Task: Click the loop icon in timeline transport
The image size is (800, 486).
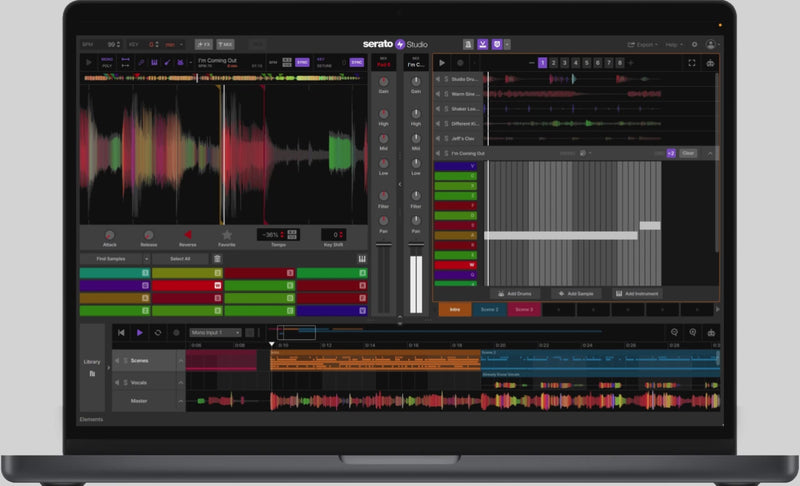Action: click(x=157, y=332)
